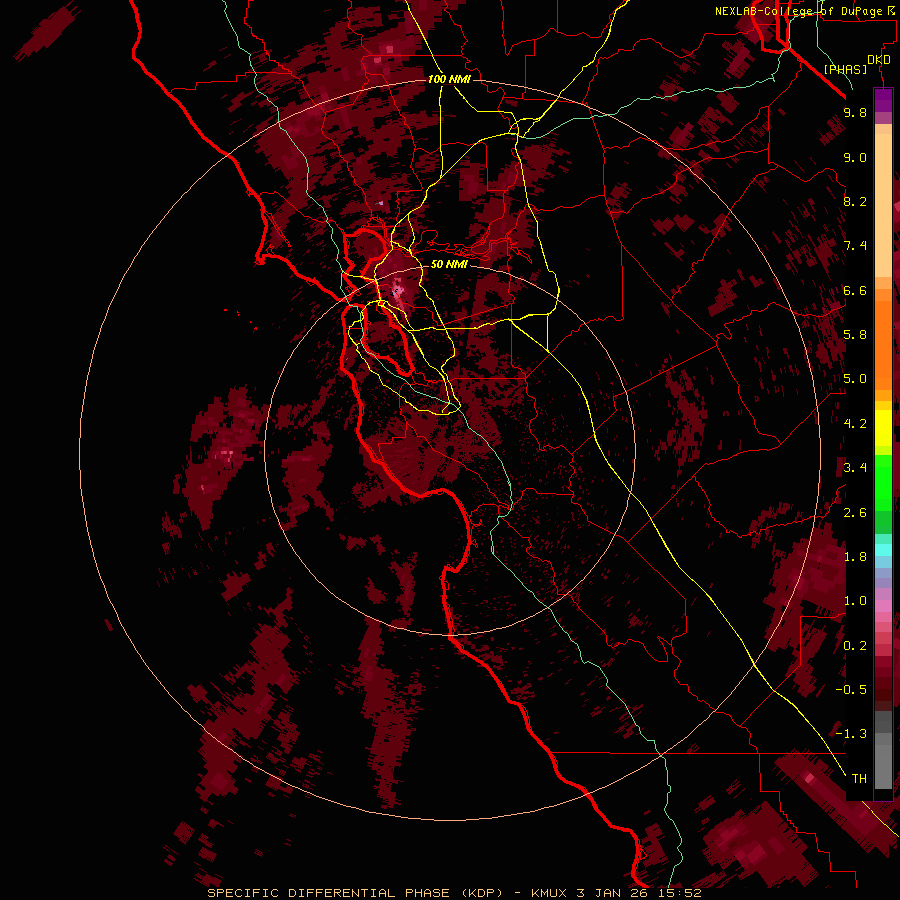Click the -0.5 value on color scale

click(x=851, y=690)
